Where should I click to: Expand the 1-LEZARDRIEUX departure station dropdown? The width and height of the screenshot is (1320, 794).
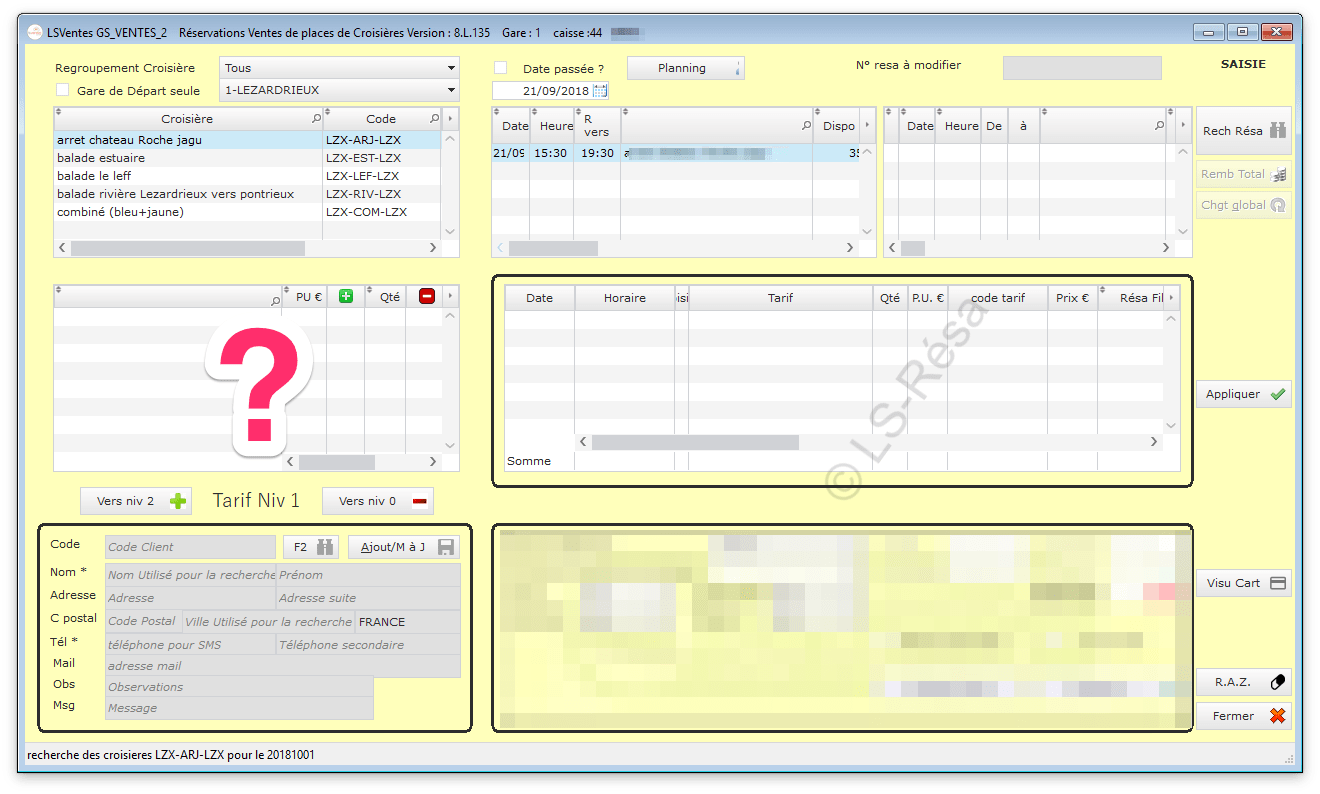[x=339, y=90]
